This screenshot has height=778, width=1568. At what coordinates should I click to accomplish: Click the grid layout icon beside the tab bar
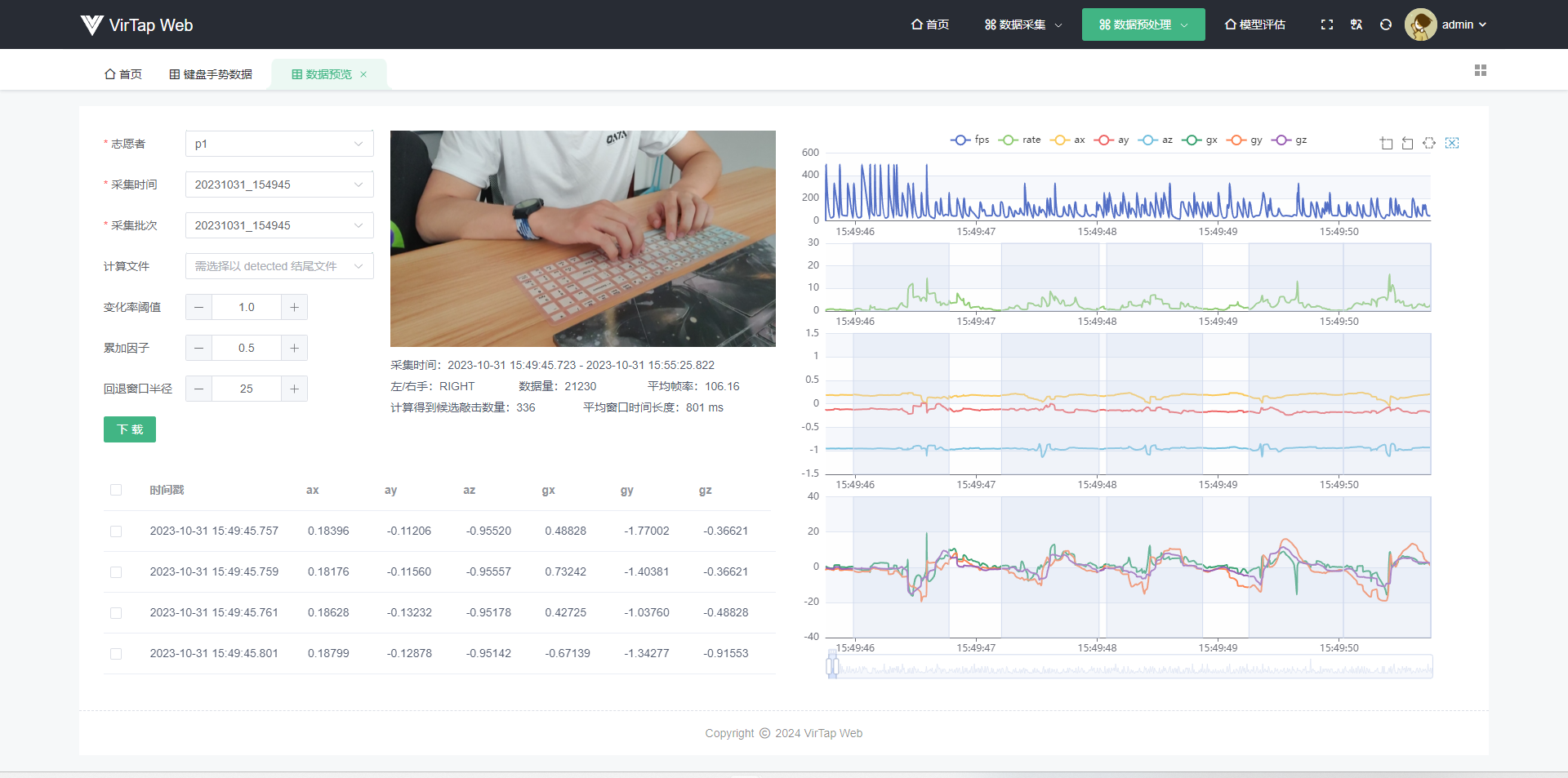(1481, 70)
